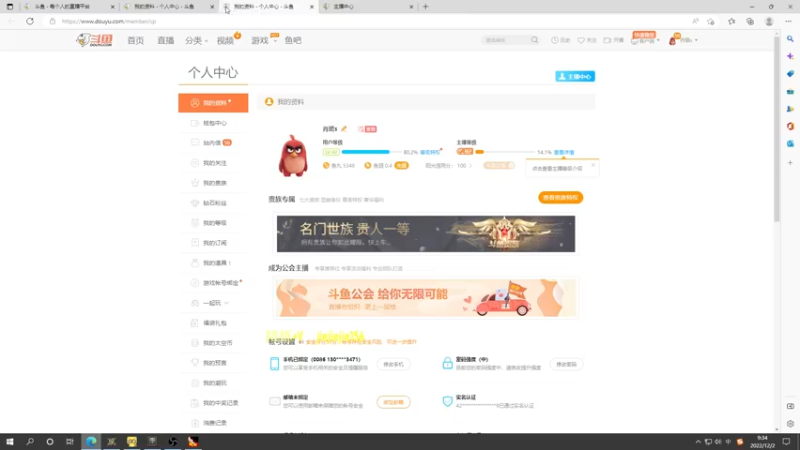800x450 pixels.
Task: Click the Windows Start button
Action: click(x=10, y=441)
